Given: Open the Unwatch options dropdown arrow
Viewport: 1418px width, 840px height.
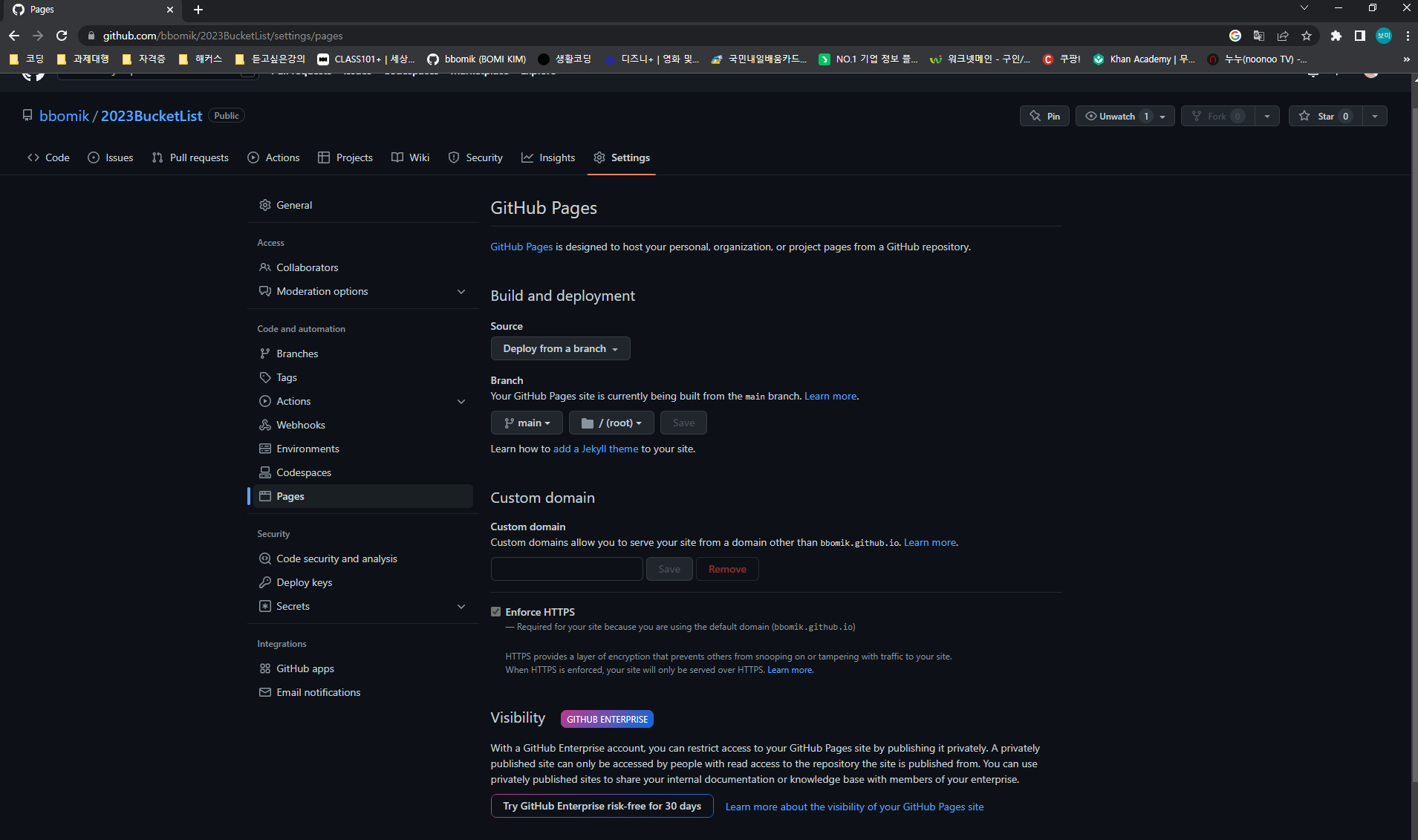Looking at the screenshot, I should 1163,116.
